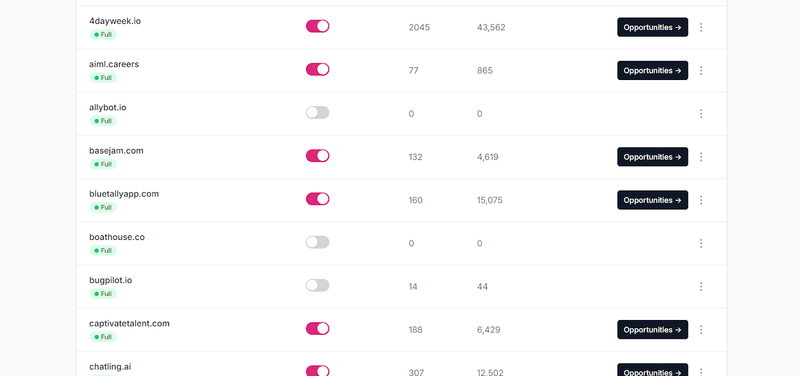Open more options menu for 4dayweek.io
The image size is (800, 376).
tap(701, 27)
